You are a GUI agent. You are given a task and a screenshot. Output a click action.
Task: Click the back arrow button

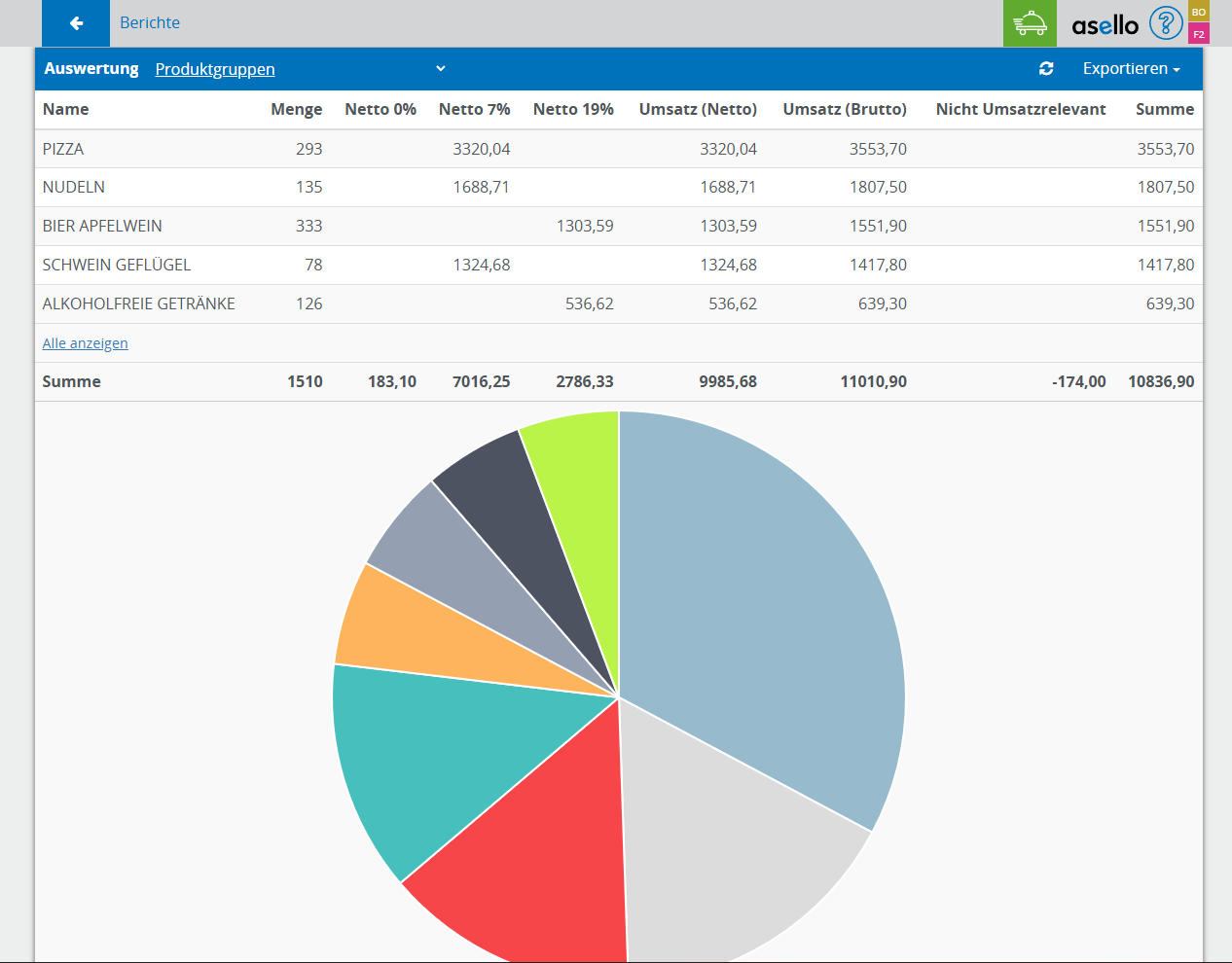click(x=76, y=23)
